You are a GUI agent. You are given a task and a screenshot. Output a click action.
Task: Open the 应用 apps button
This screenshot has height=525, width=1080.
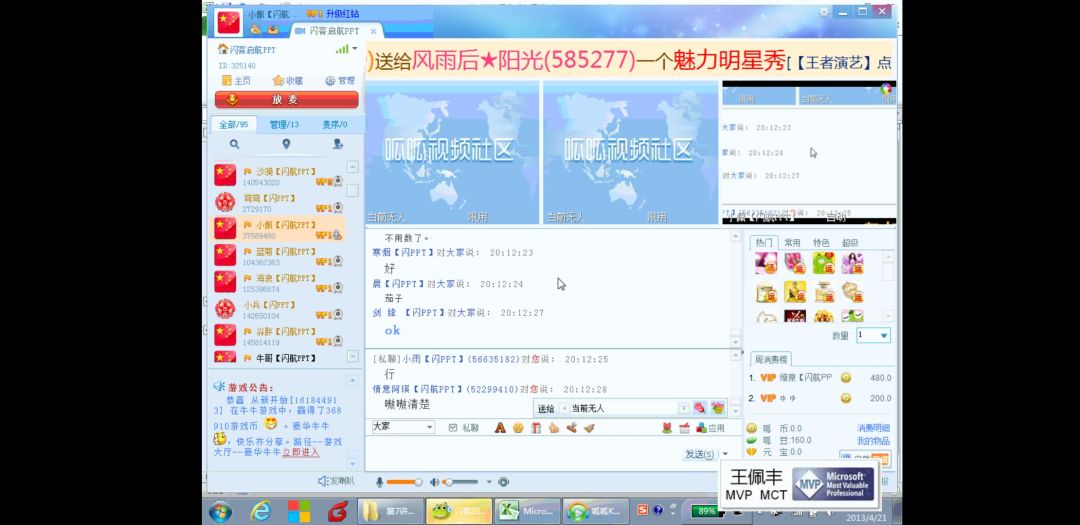click(x=710, y=428)
